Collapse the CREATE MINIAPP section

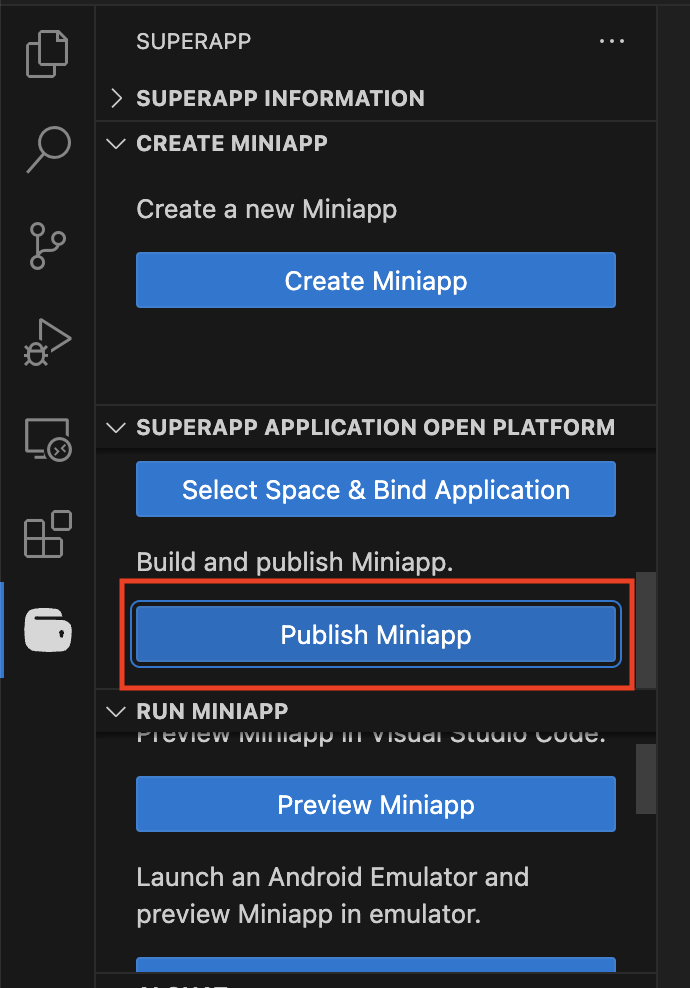[x=376, y=143]
